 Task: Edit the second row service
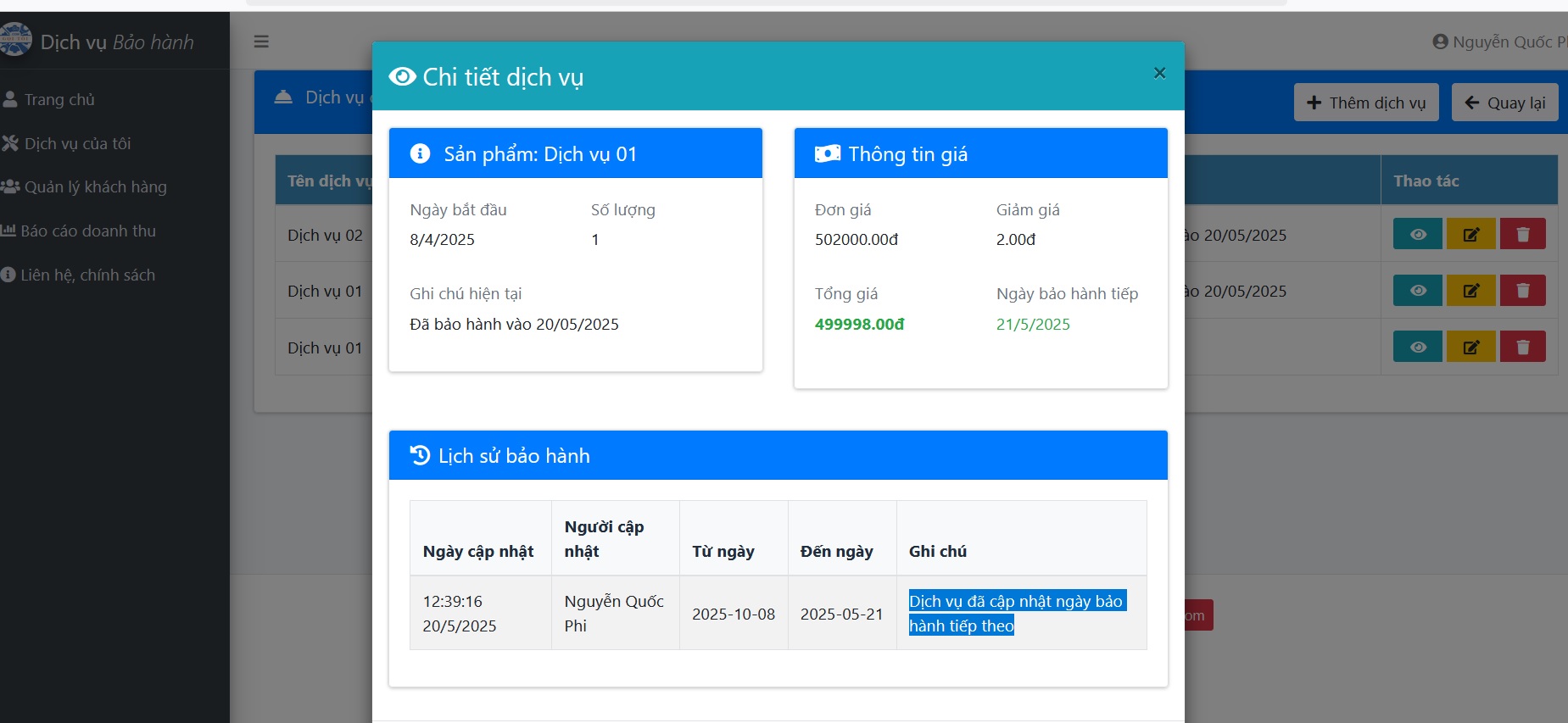click(1470, 291)
